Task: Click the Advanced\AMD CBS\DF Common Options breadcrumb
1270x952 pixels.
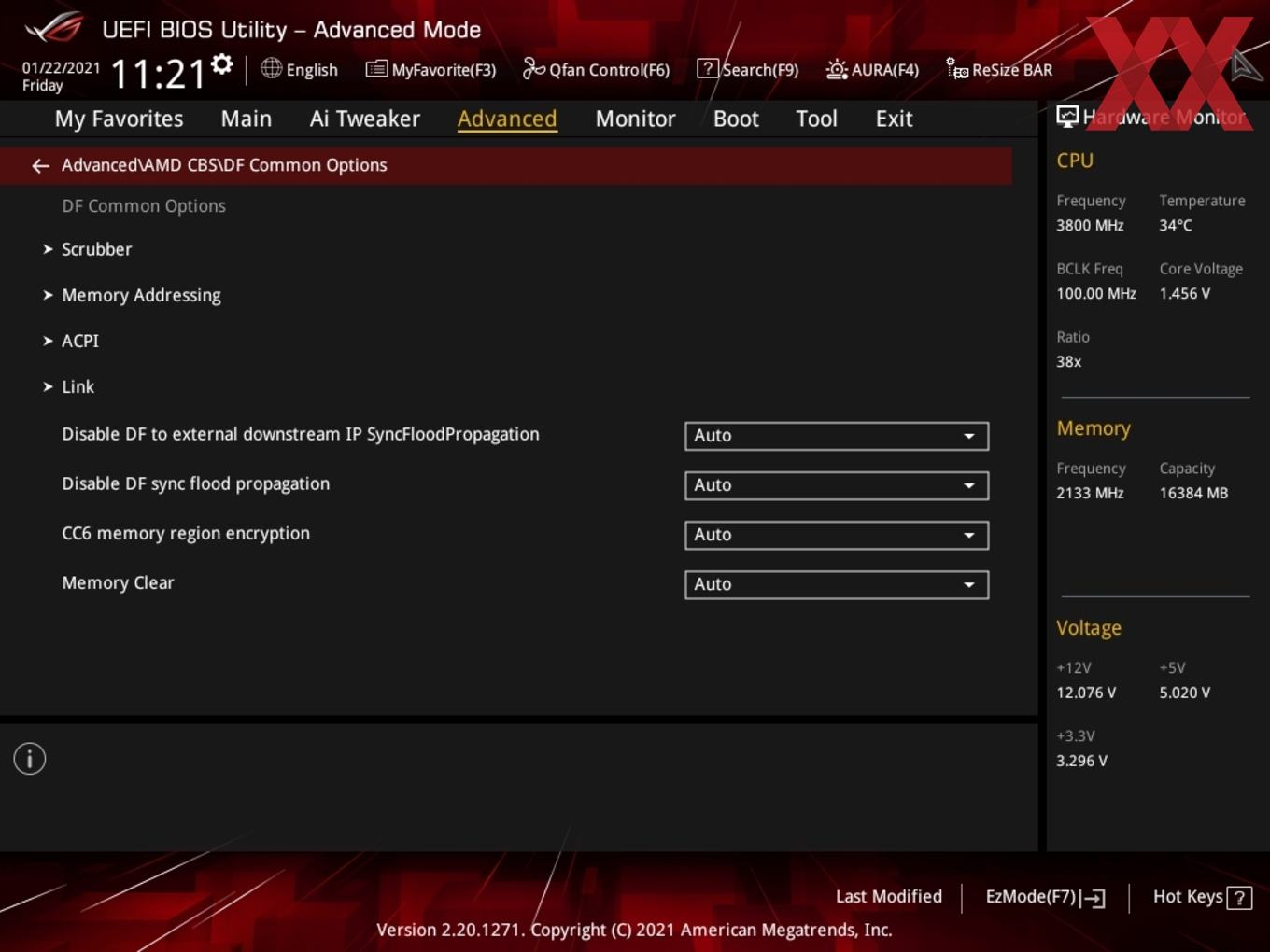Action: [224, 165]
